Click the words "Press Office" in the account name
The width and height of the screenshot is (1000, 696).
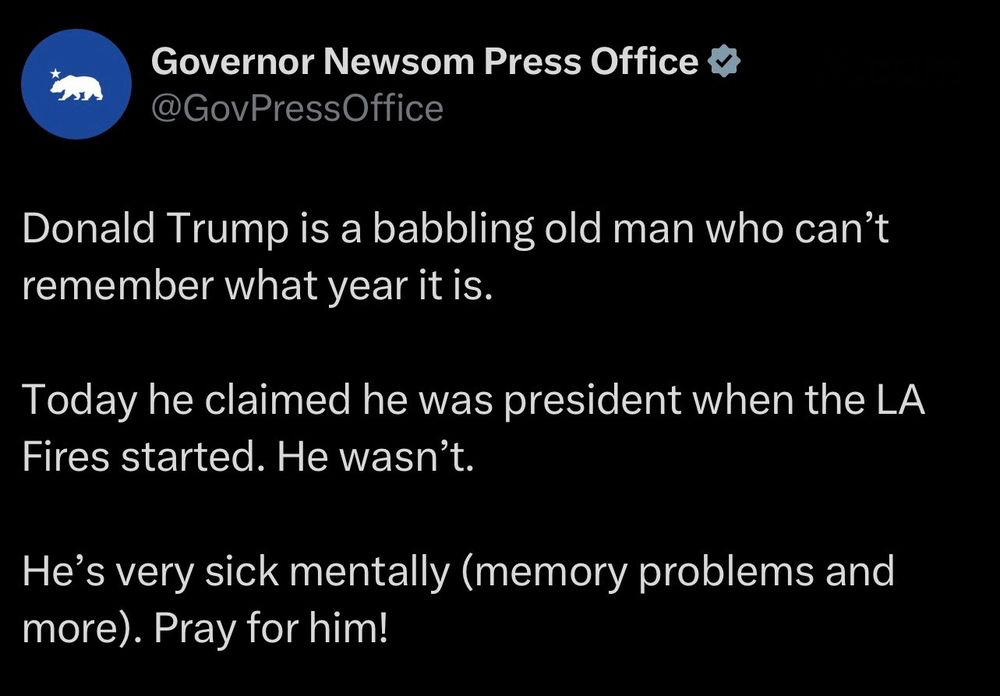[x=590, y=63]
